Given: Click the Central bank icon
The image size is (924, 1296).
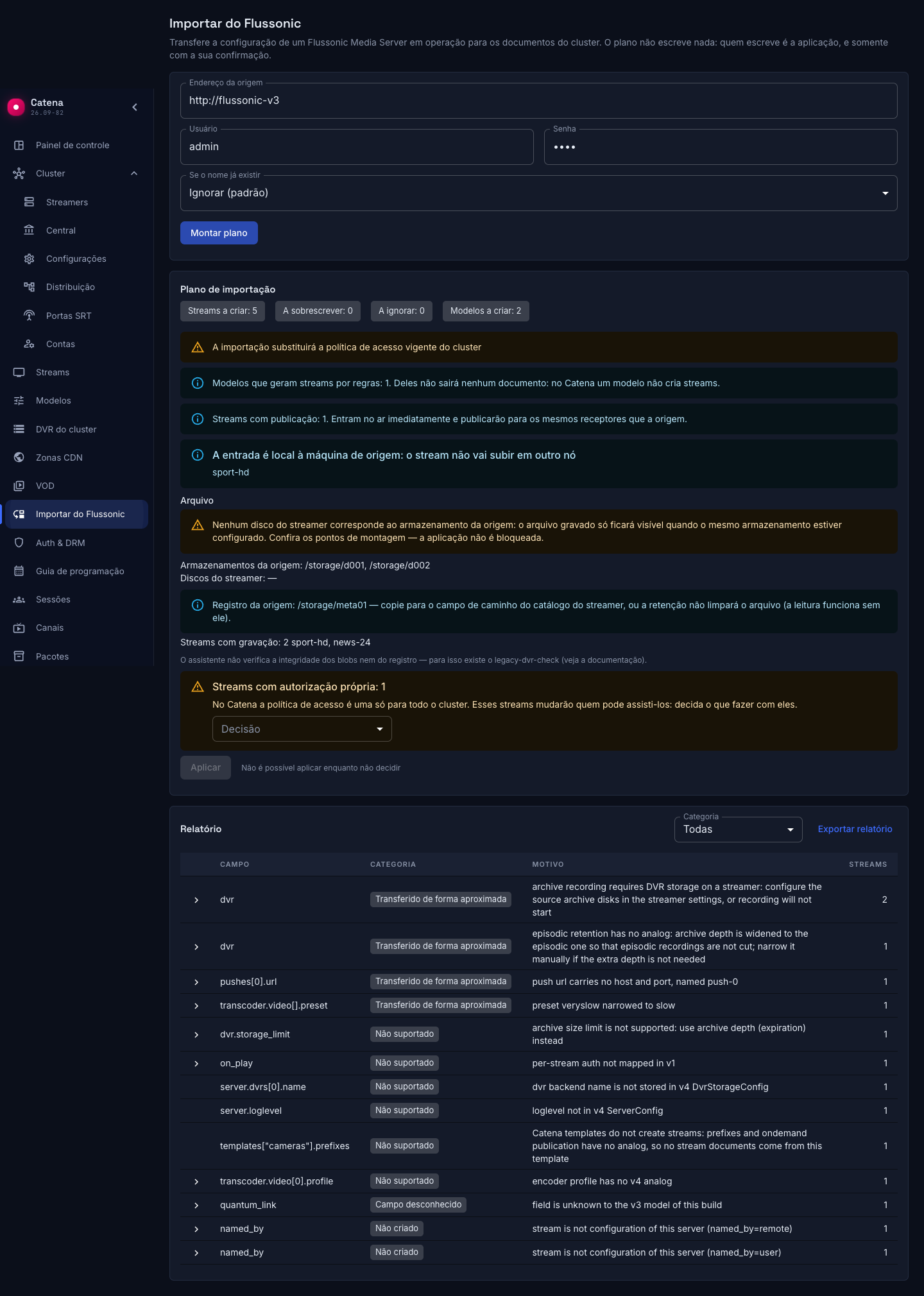Looking at the screenshot, I should 30,230.
